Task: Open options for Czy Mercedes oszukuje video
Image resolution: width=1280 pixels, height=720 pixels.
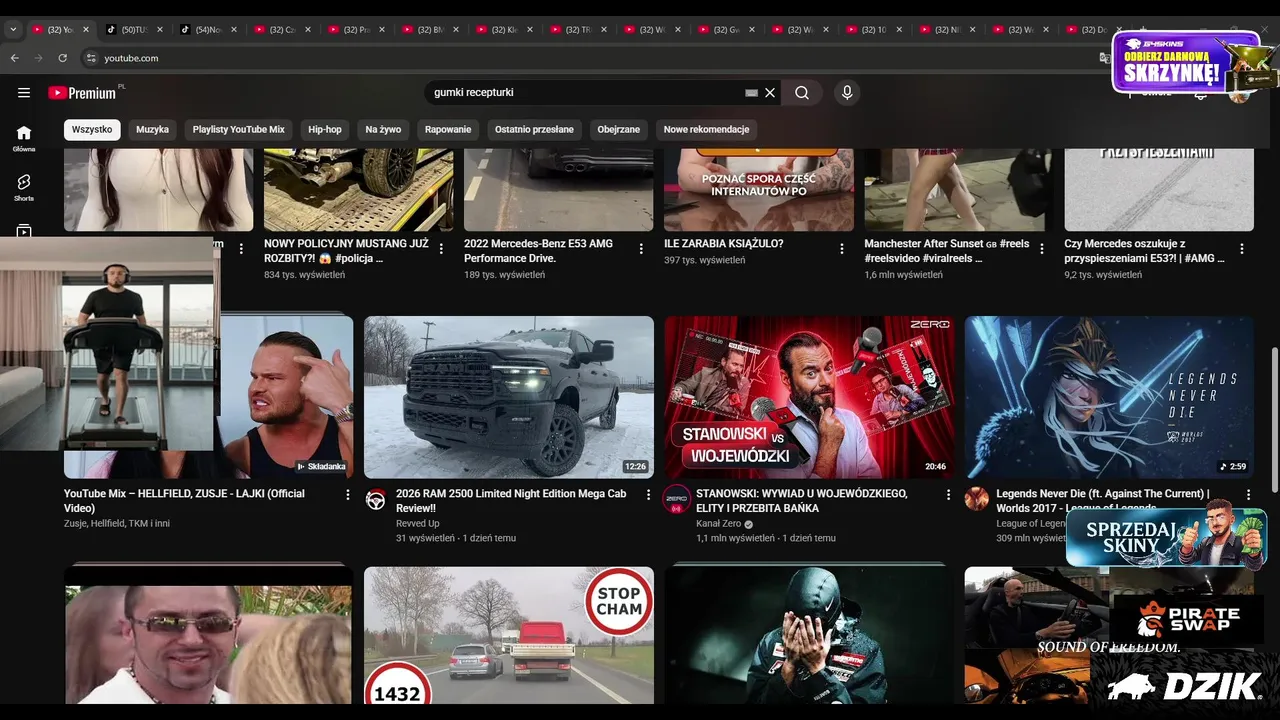Action: click(x=1242, y=249)
